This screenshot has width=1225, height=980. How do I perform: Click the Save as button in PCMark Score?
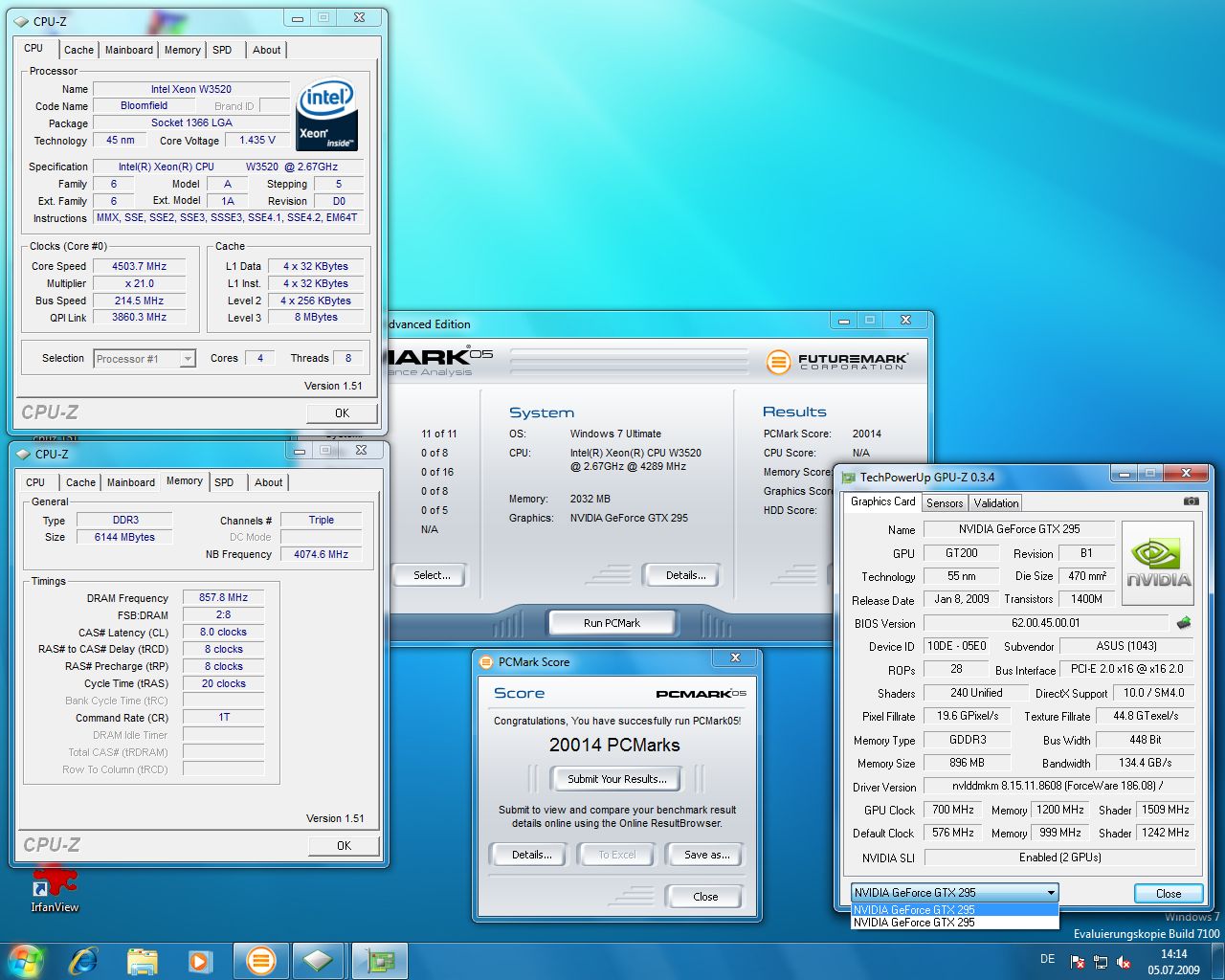pyautogui.click(x=706, y=855)
